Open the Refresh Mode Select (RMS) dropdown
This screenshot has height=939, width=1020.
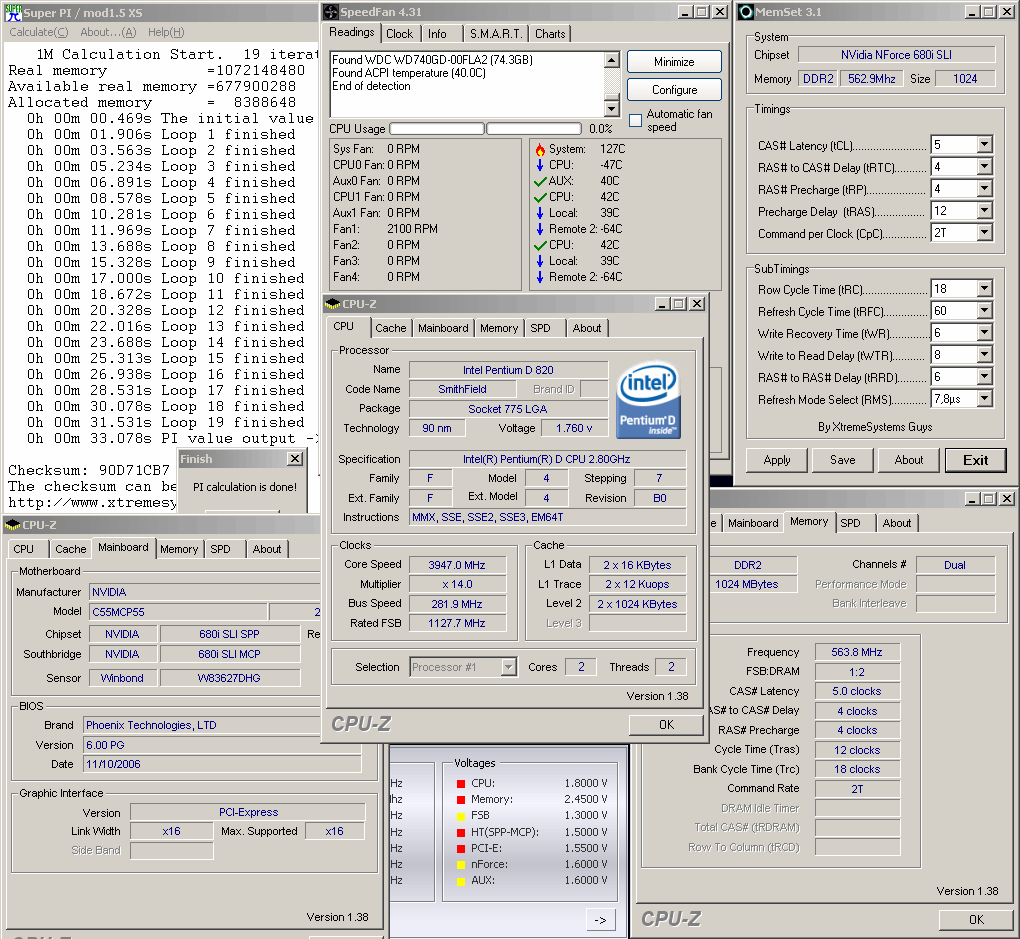click(984, 398)
